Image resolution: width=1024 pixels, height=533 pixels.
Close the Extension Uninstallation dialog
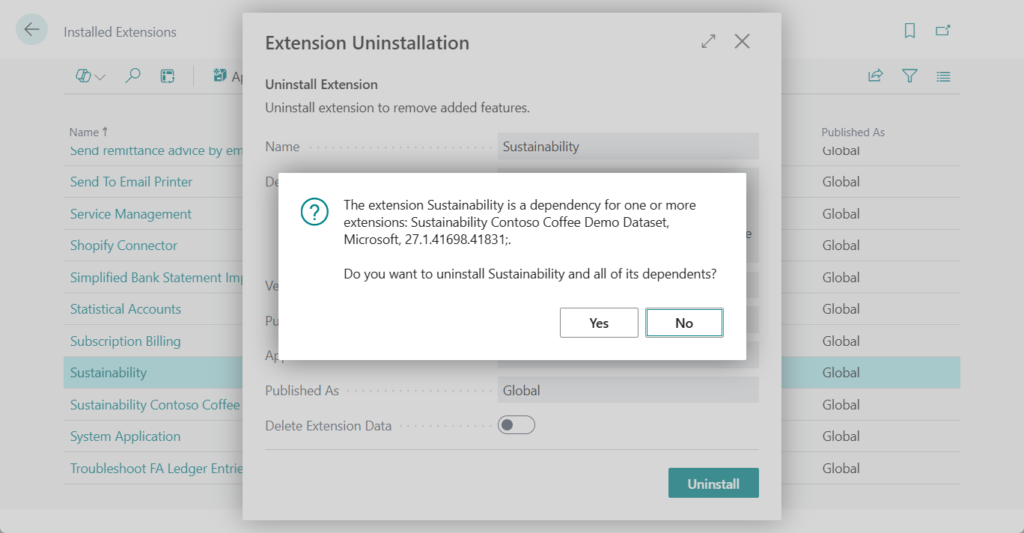[x=742, y=42]
